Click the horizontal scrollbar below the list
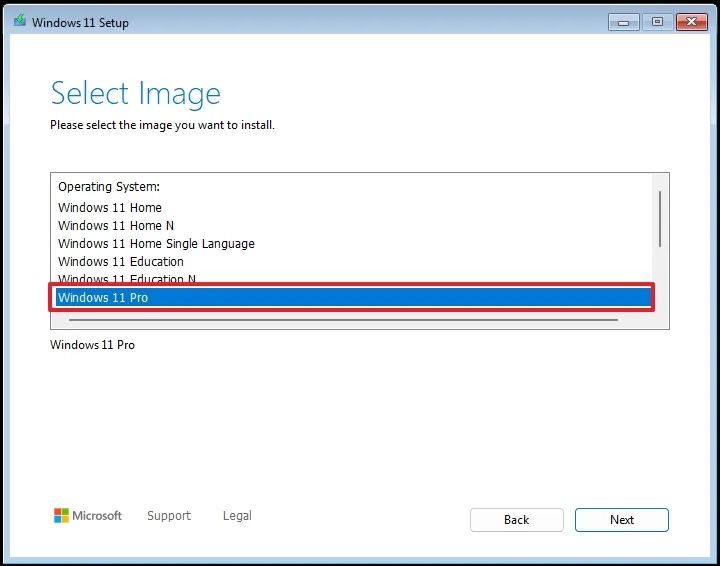Image resolution: width=720 pixels, height=566 pixels. click(x=343, y=320)
